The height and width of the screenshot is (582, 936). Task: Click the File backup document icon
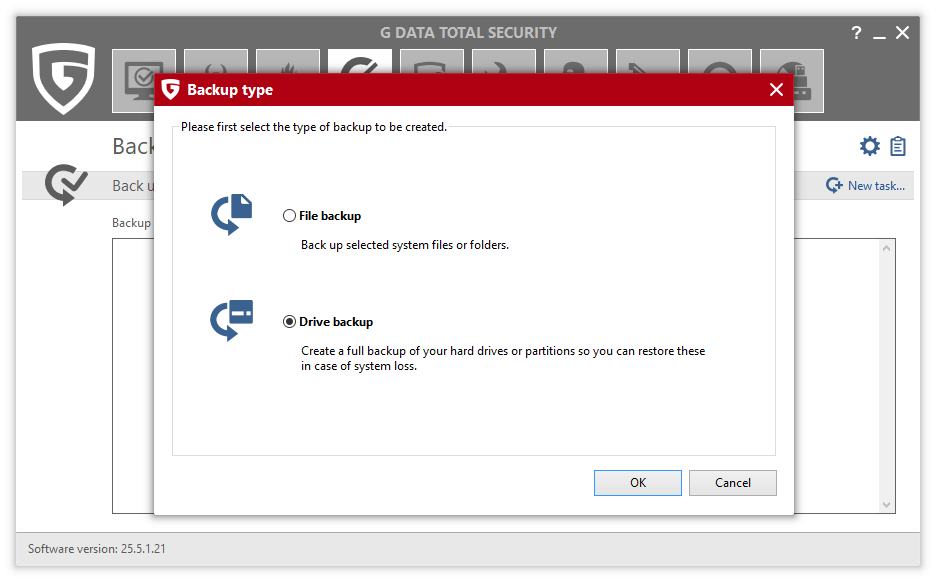pos(232,214)
